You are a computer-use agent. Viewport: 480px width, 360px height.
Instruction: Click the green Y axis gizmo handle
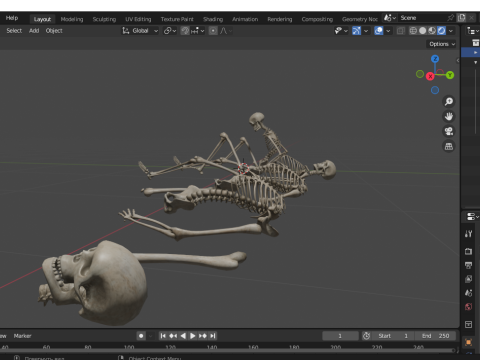coord(450,75)
